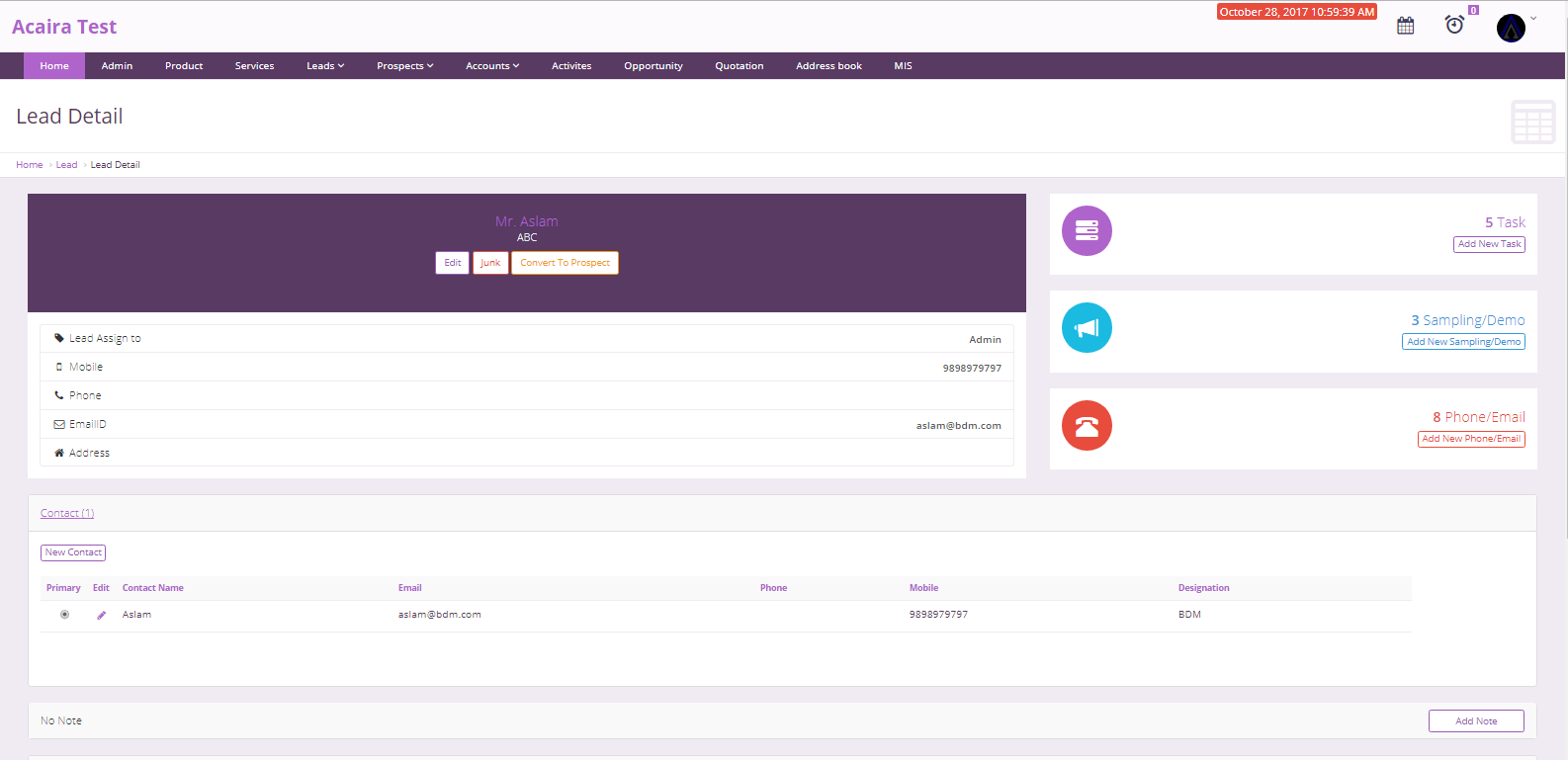Click the Lead breadcrumb link

[66, 165]
